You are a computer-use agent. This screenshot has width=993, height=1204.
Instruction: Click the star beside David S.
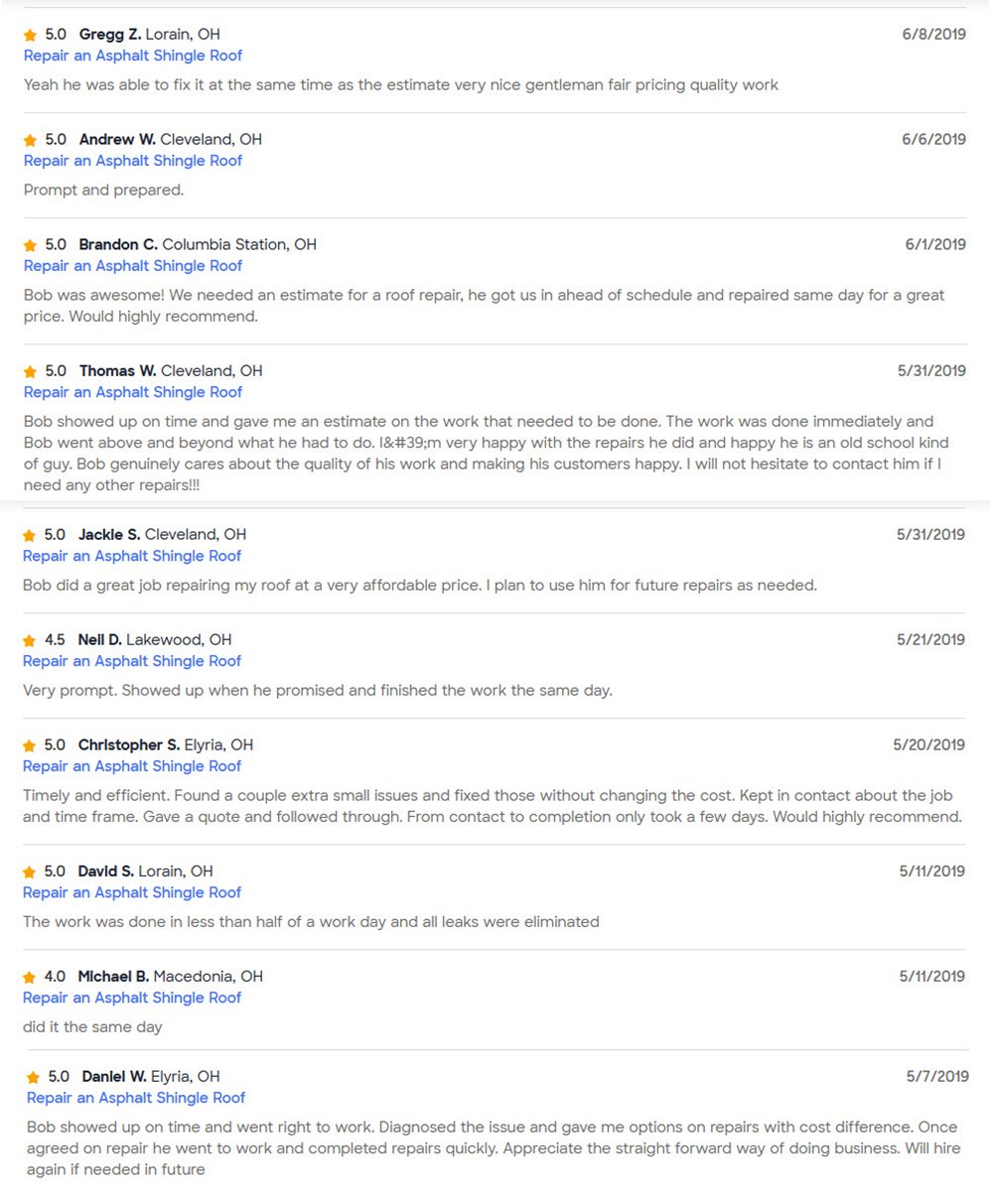(30, 872)
